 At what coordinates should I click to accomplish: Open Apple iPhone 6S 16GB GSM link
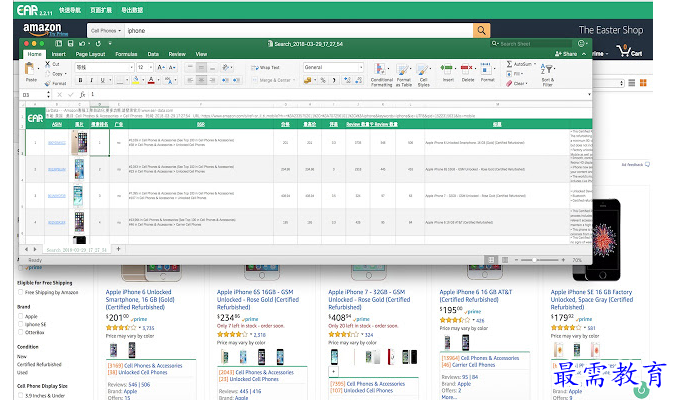pos(258,300)
